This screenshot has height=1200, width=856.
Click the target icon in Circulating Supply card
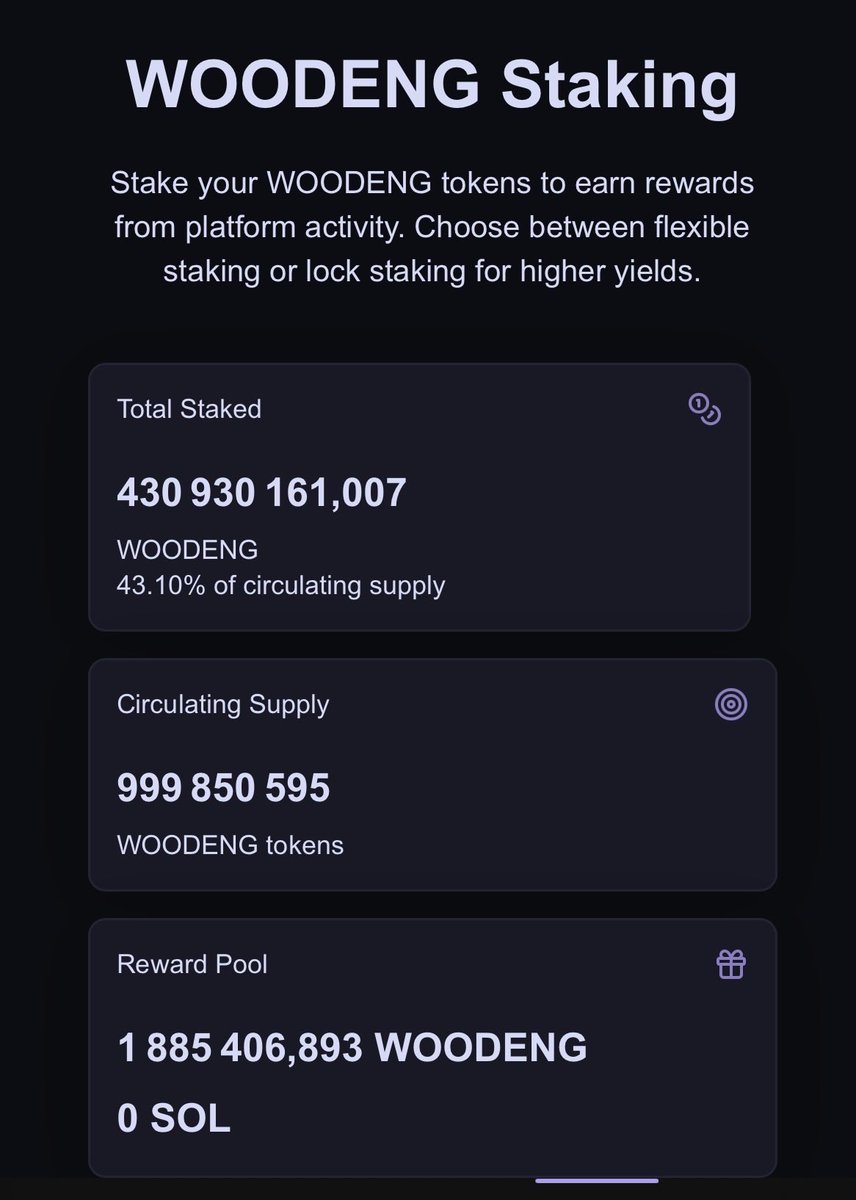tap(731, 705)
